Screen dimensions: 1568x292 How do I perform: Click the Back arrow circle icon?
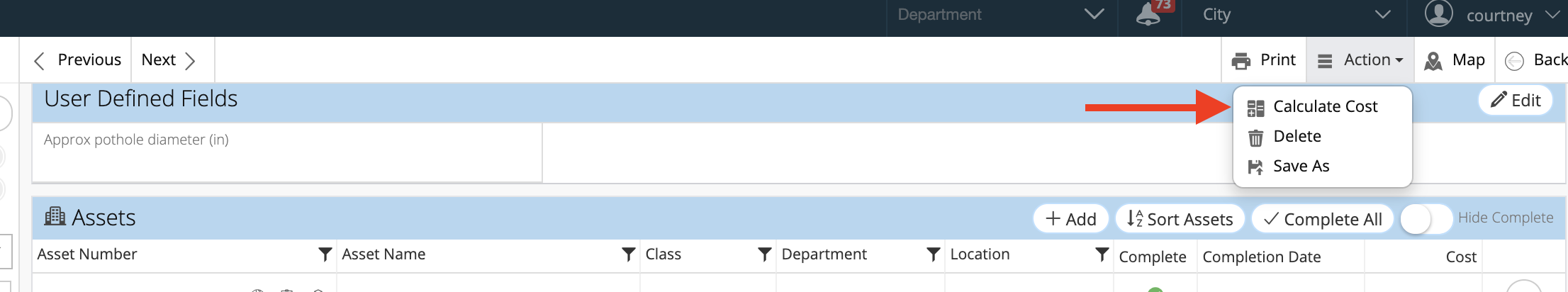(x=1514, y=61)
